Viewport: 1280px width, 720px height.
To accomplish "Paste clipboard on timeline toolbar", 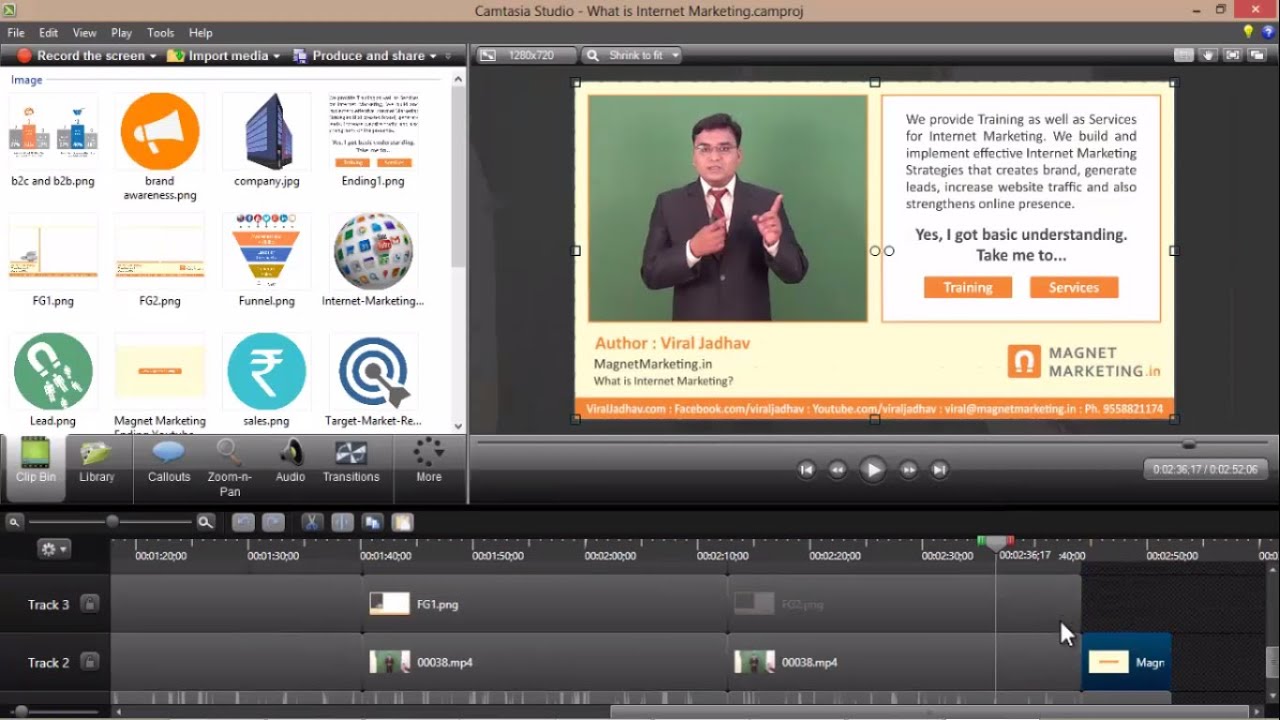I will [x=402, y=522].
